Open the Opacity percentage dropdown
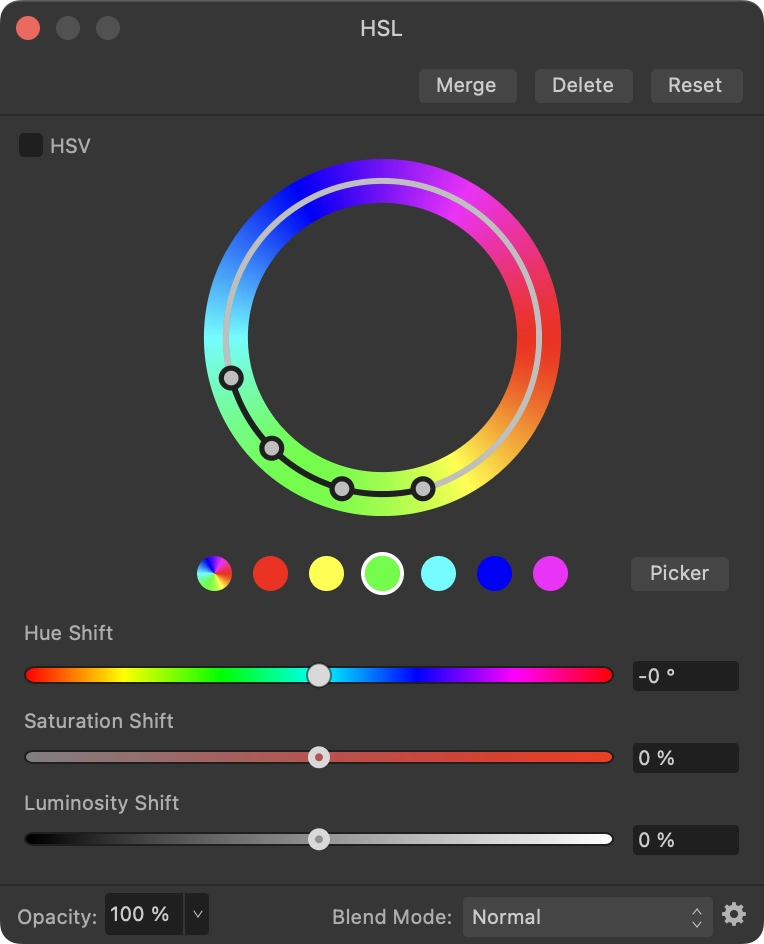This screenshot has height=944, width=764. [x=197, y=914]
